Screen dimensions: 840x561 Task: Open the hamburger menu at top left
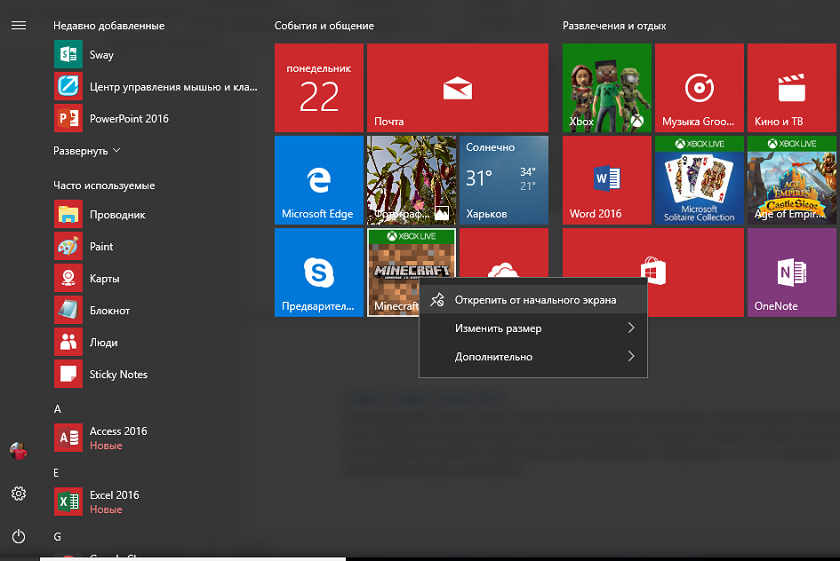[19, 25]
